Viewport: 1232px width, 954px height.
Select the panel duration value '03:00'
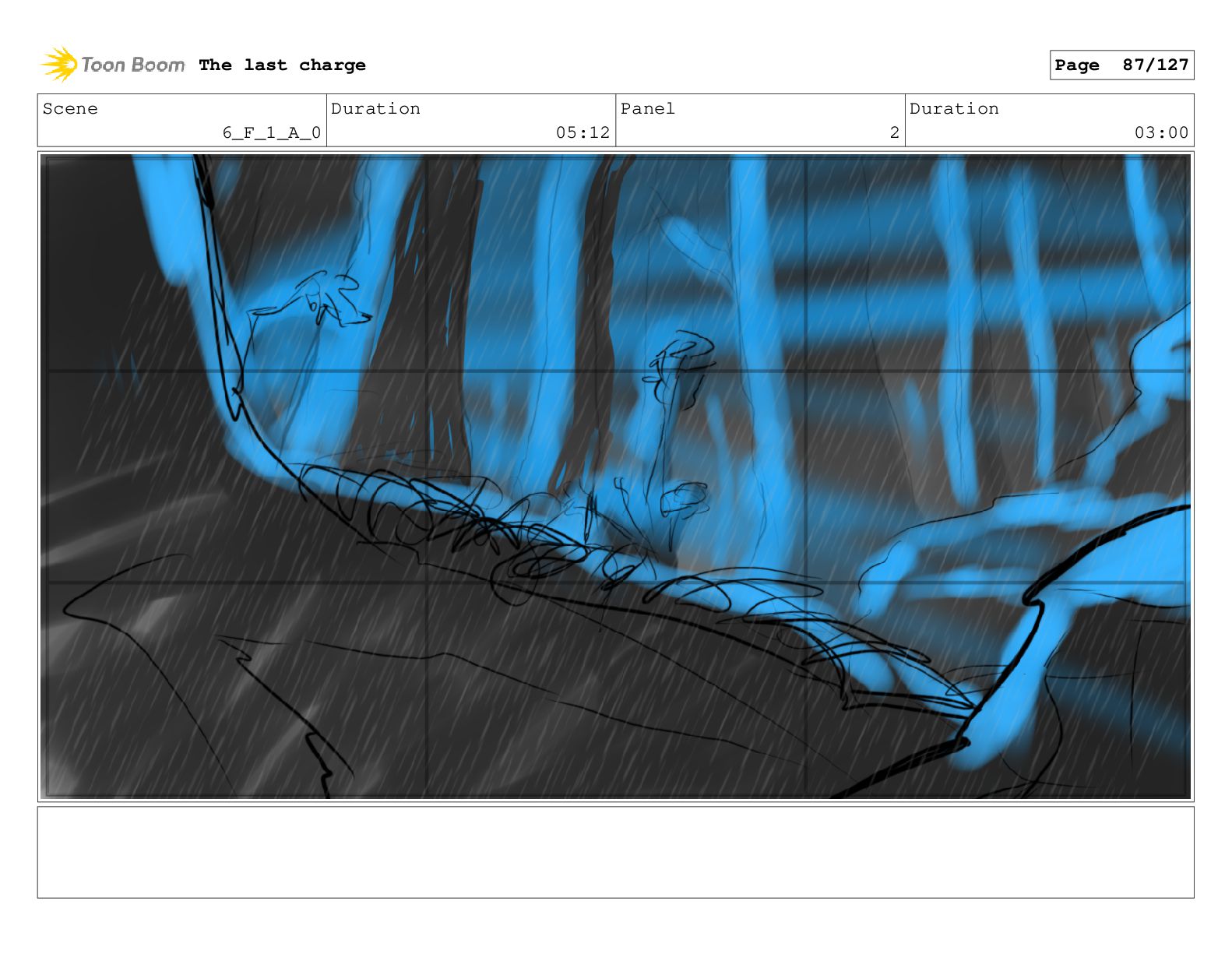[1161, 133]
